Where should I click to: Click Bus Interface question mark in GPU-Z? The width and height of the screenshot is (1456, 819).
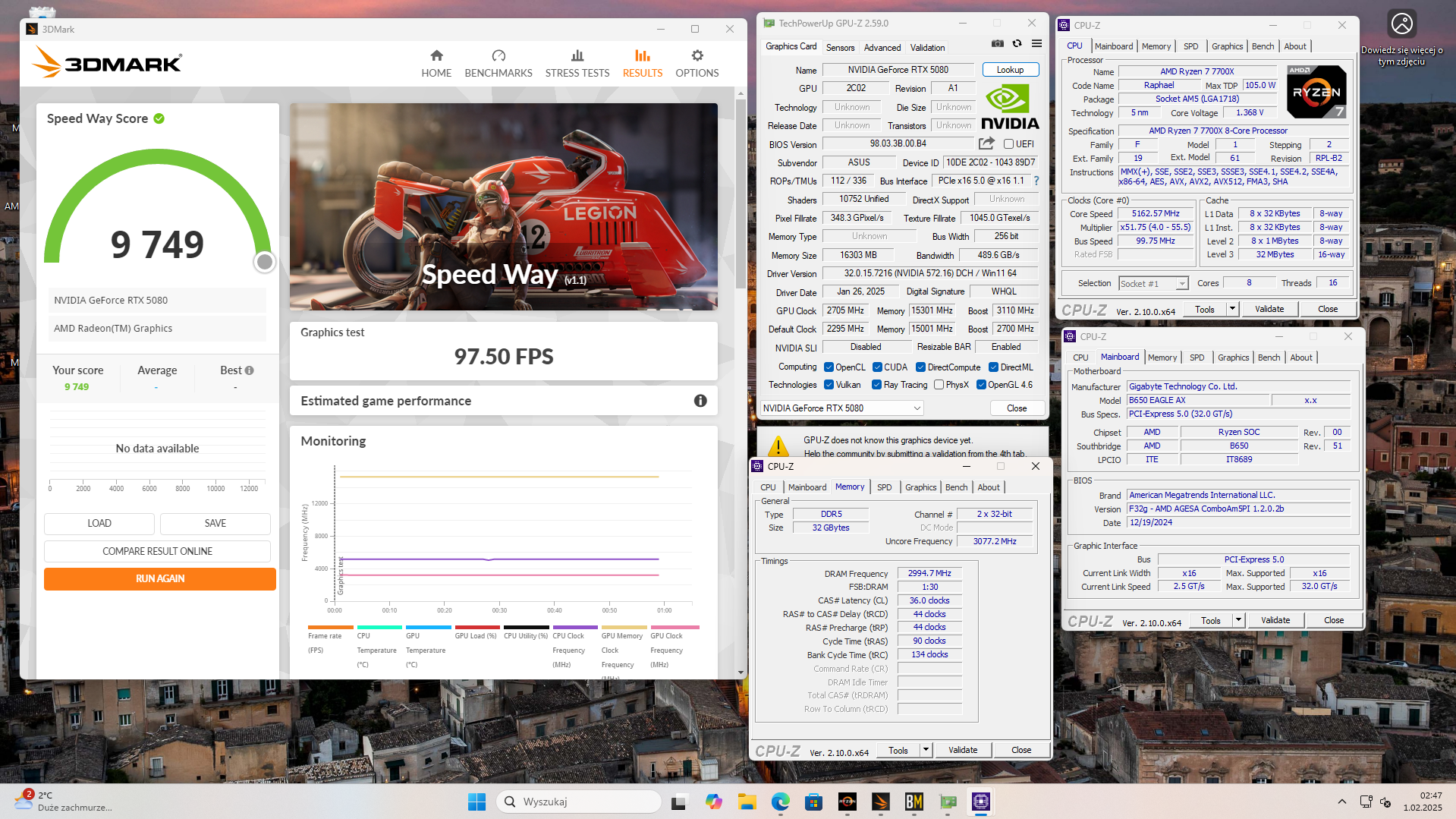pos(1036,181)
